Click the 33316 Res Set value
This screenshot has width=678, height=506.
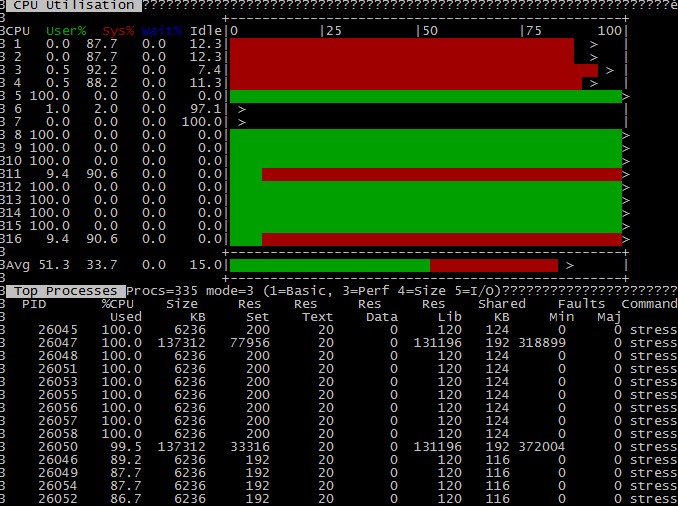[x=250, y=447]
